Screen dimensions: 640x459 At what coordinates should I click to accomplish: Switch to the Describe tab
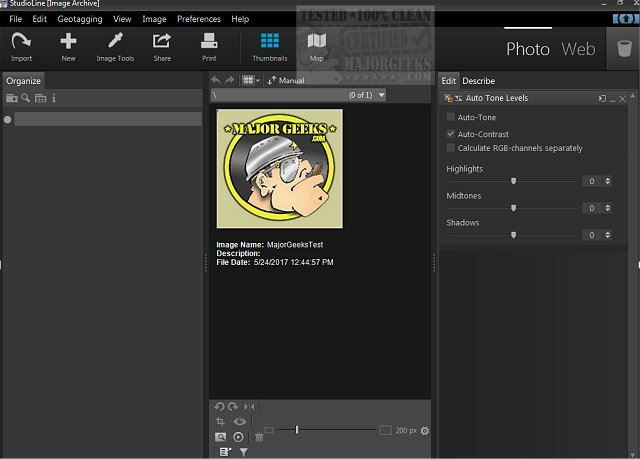(478, 81)
